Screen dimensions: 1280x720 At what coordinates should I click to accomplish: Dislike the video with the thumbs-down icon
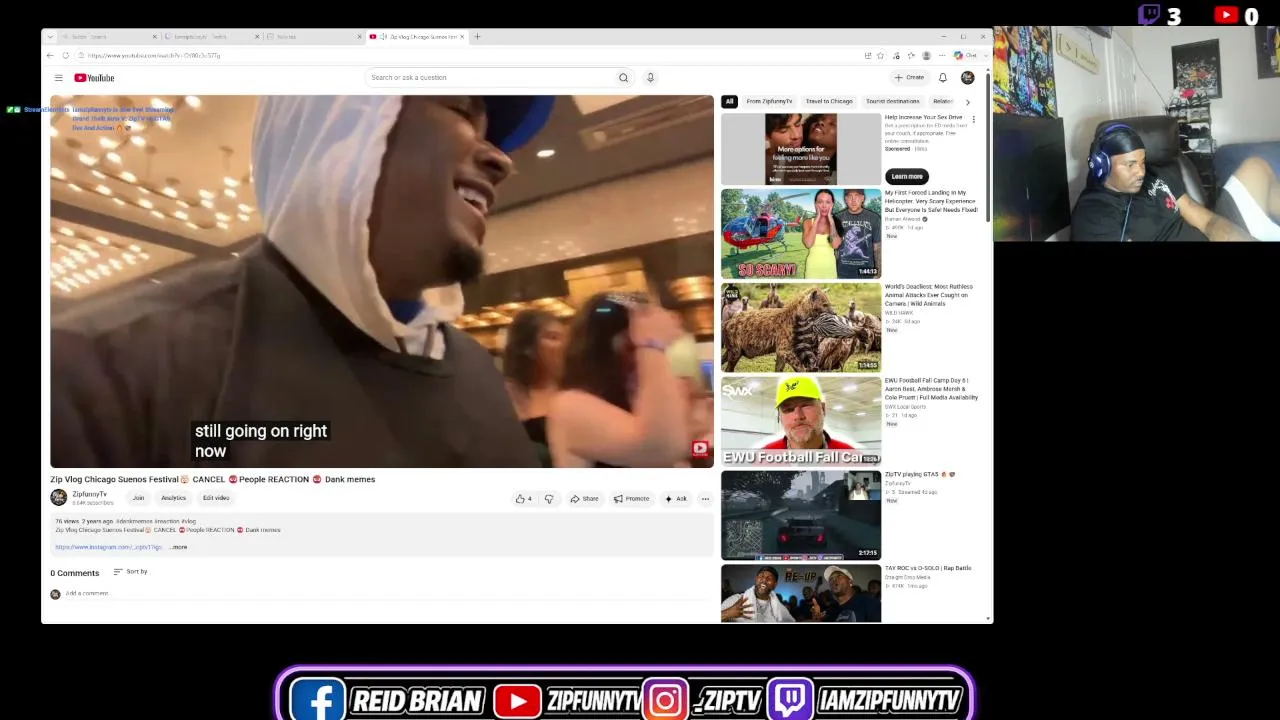coord(548,499)
